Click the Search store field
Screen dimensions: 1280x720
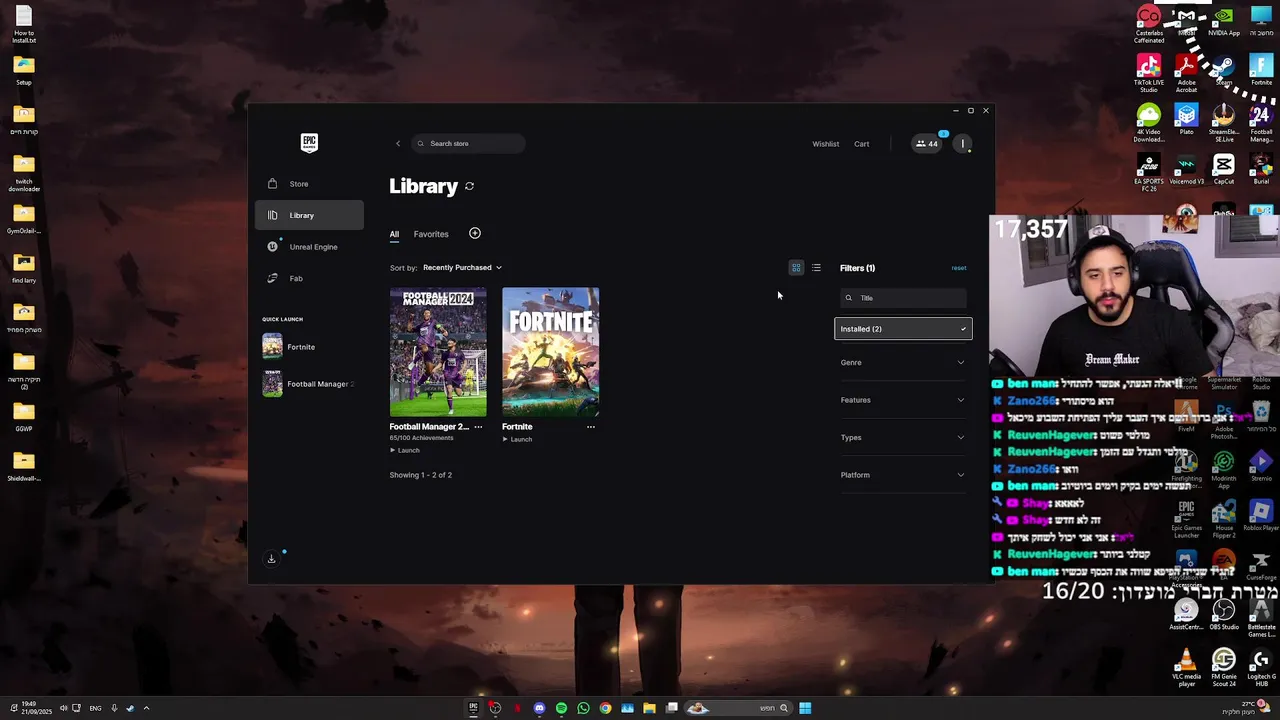pos(468,144)
